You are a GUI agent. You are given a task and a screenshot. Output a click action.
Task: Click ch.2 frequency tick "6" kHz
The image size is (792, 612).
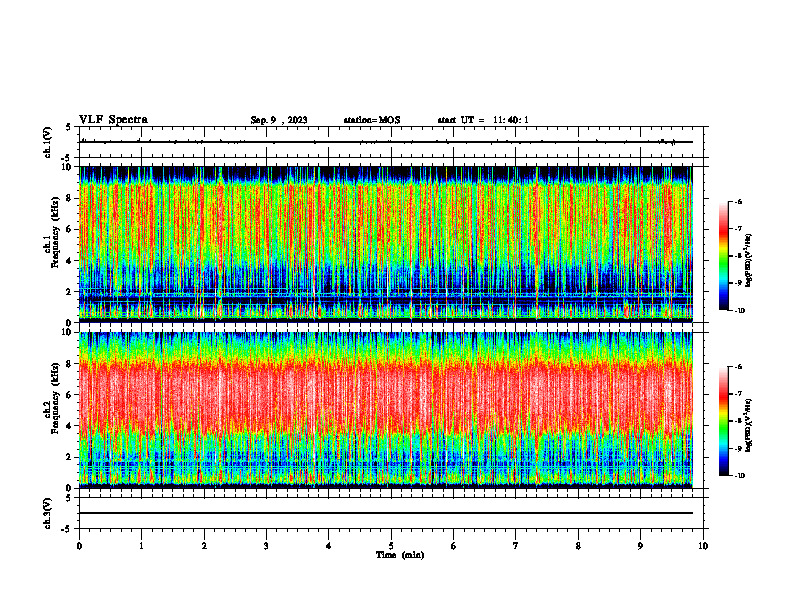[70, 395]
